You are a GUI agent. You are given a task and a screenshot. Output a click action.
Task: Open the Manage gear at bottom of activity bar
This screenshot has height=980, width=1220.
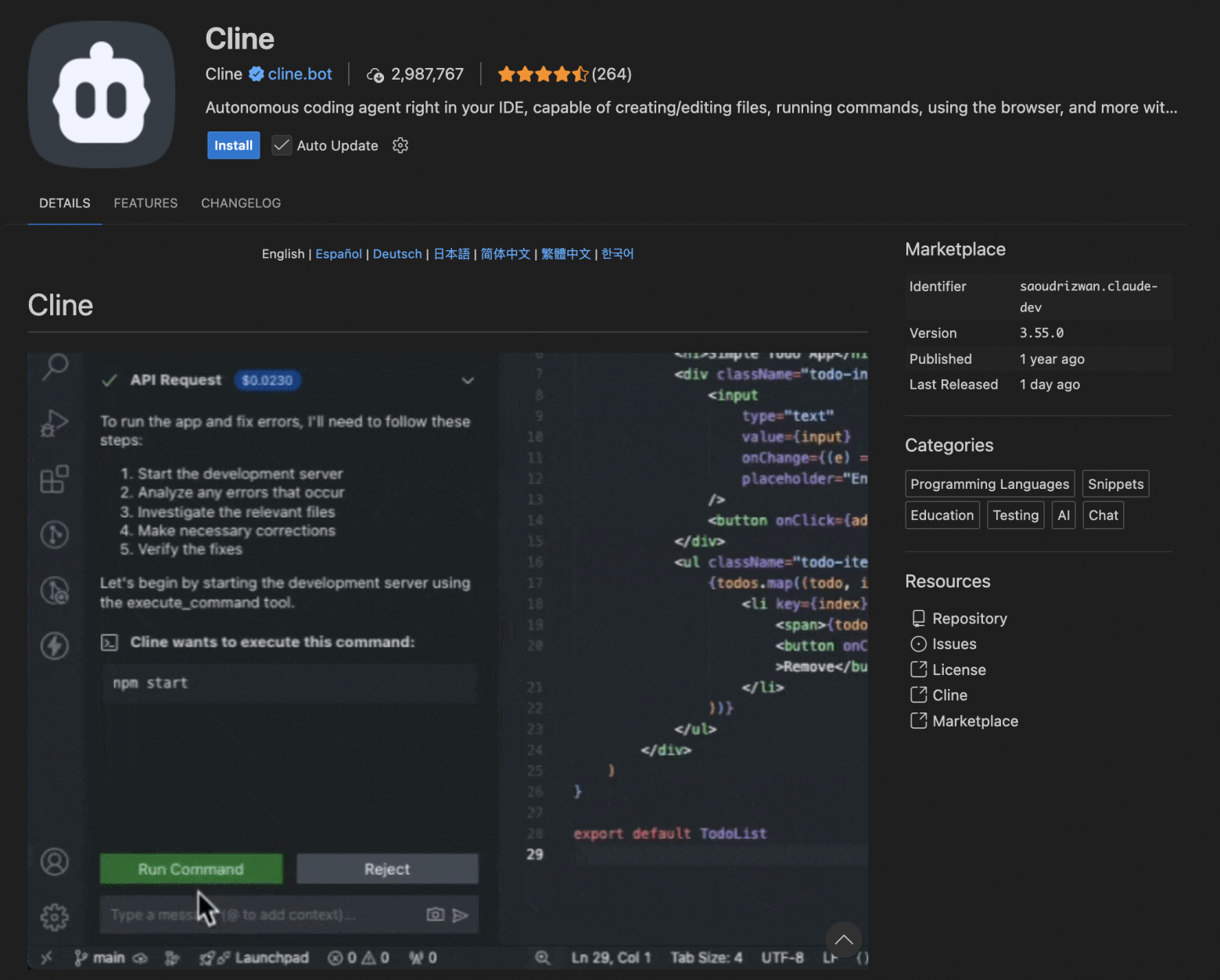[55, 916]
